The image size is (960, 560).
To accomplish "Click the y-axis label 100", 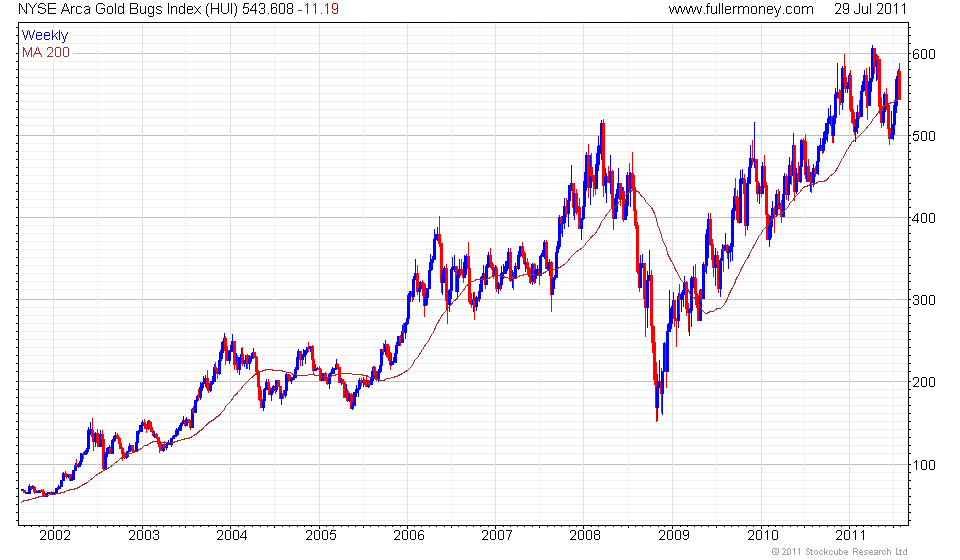I will pos(924,465).
